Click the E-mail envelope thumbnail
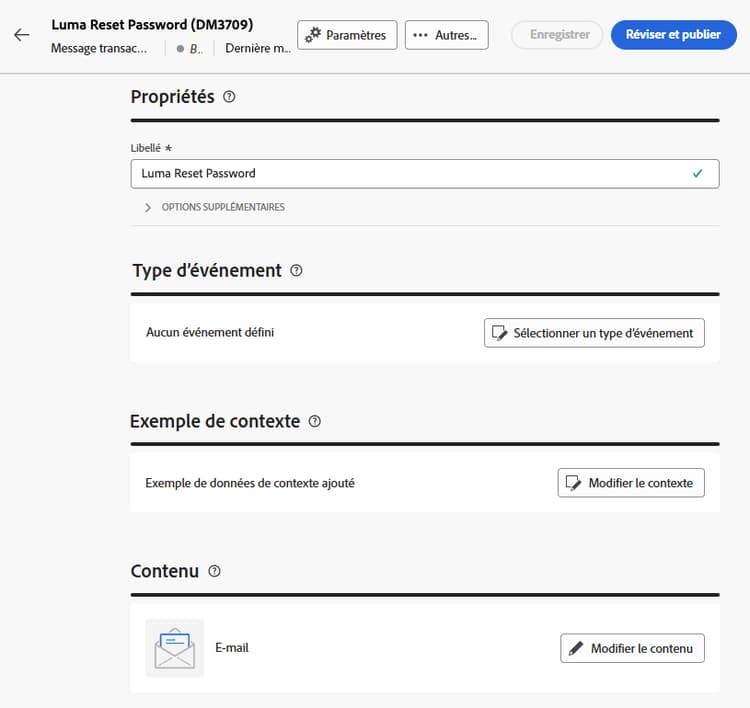The image size is (750, 708). (174, 648)
